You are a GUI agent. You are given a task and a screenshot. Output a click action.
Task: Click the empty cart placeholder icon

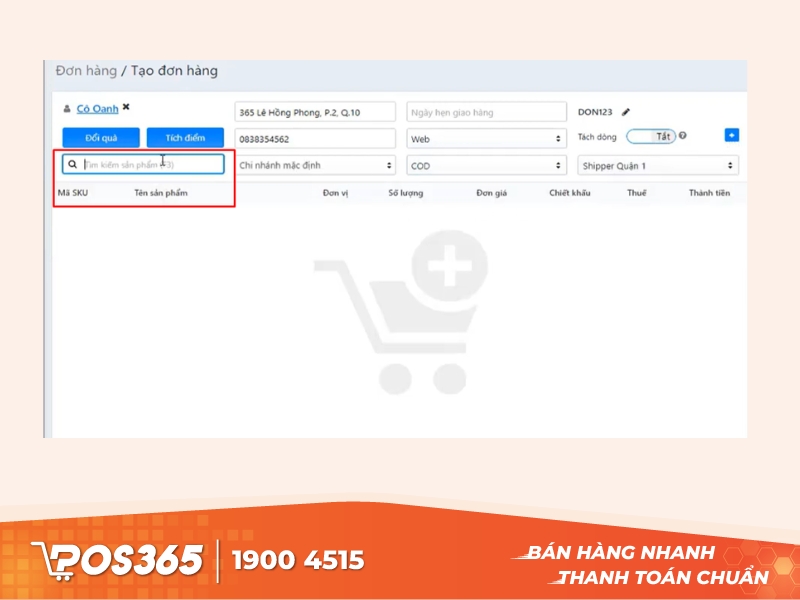tap(401, 311)
